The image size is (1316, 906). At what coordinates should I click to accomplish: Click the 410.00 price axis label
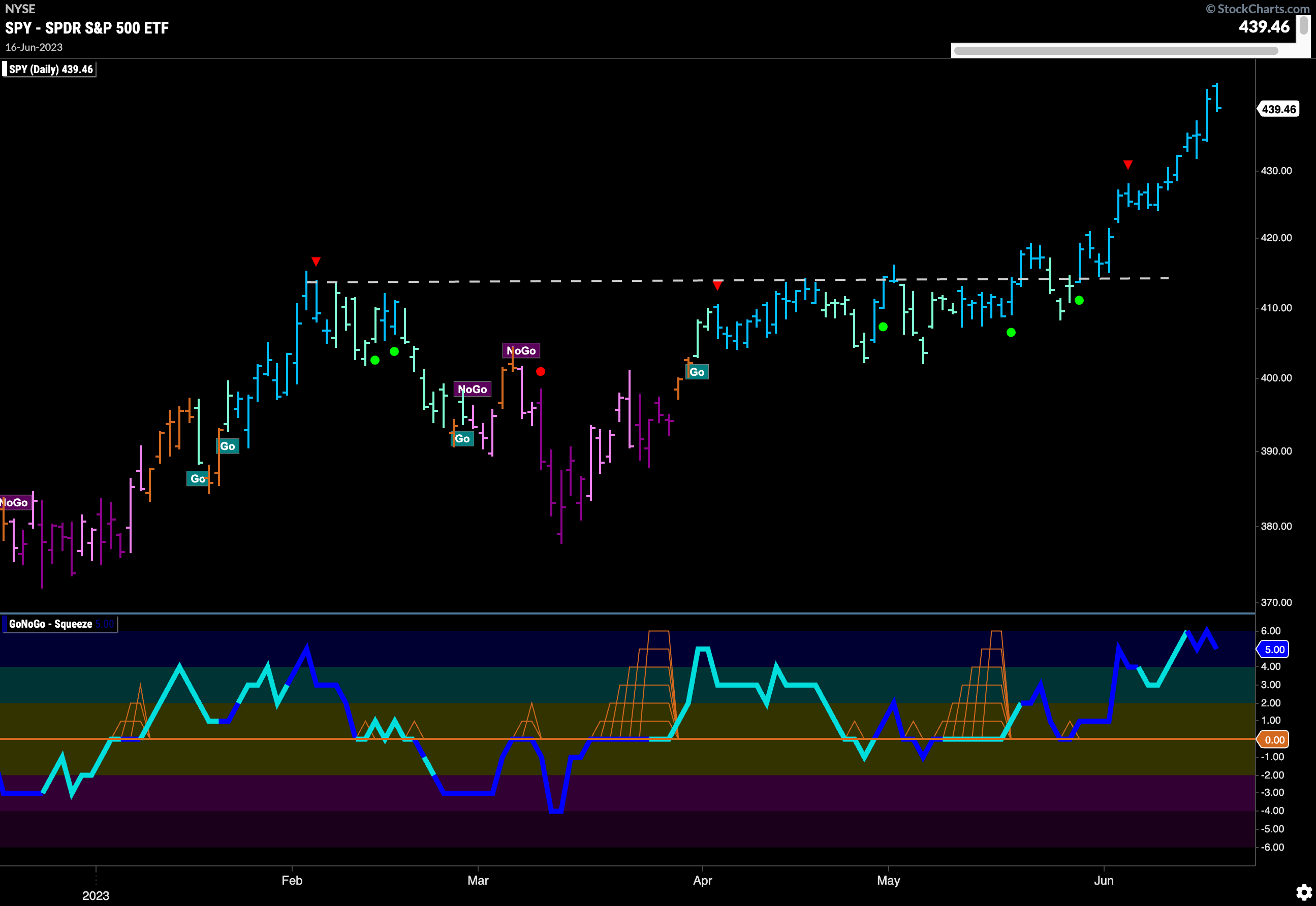[1276, 308]
